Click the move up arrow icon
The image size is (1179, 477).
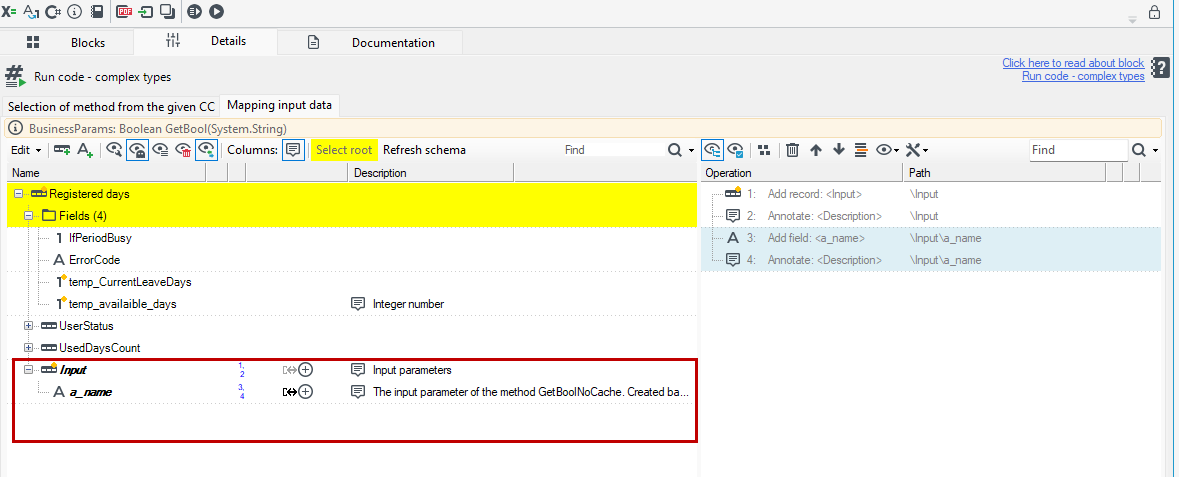[816, 150]
